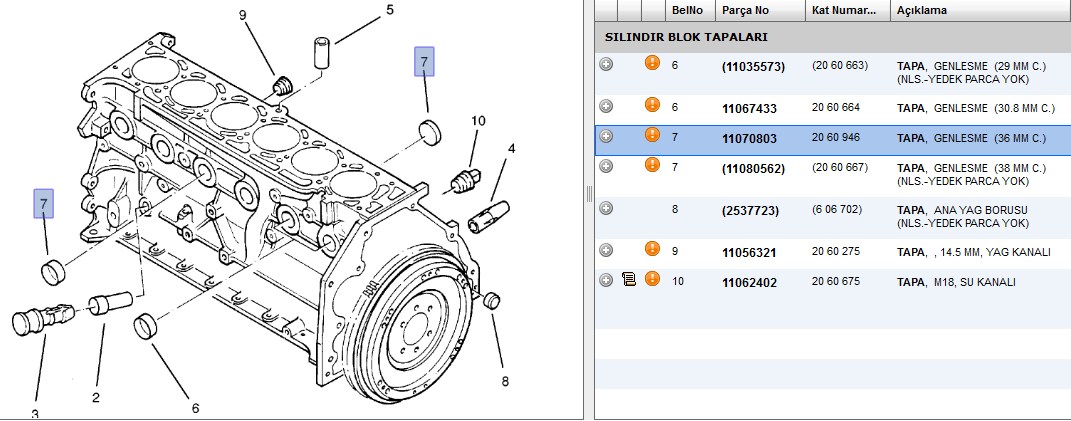The width and height of the screenshot is (1071, 421).
Task: Click catalog number 20 60 275
Action: pos(835,252)
